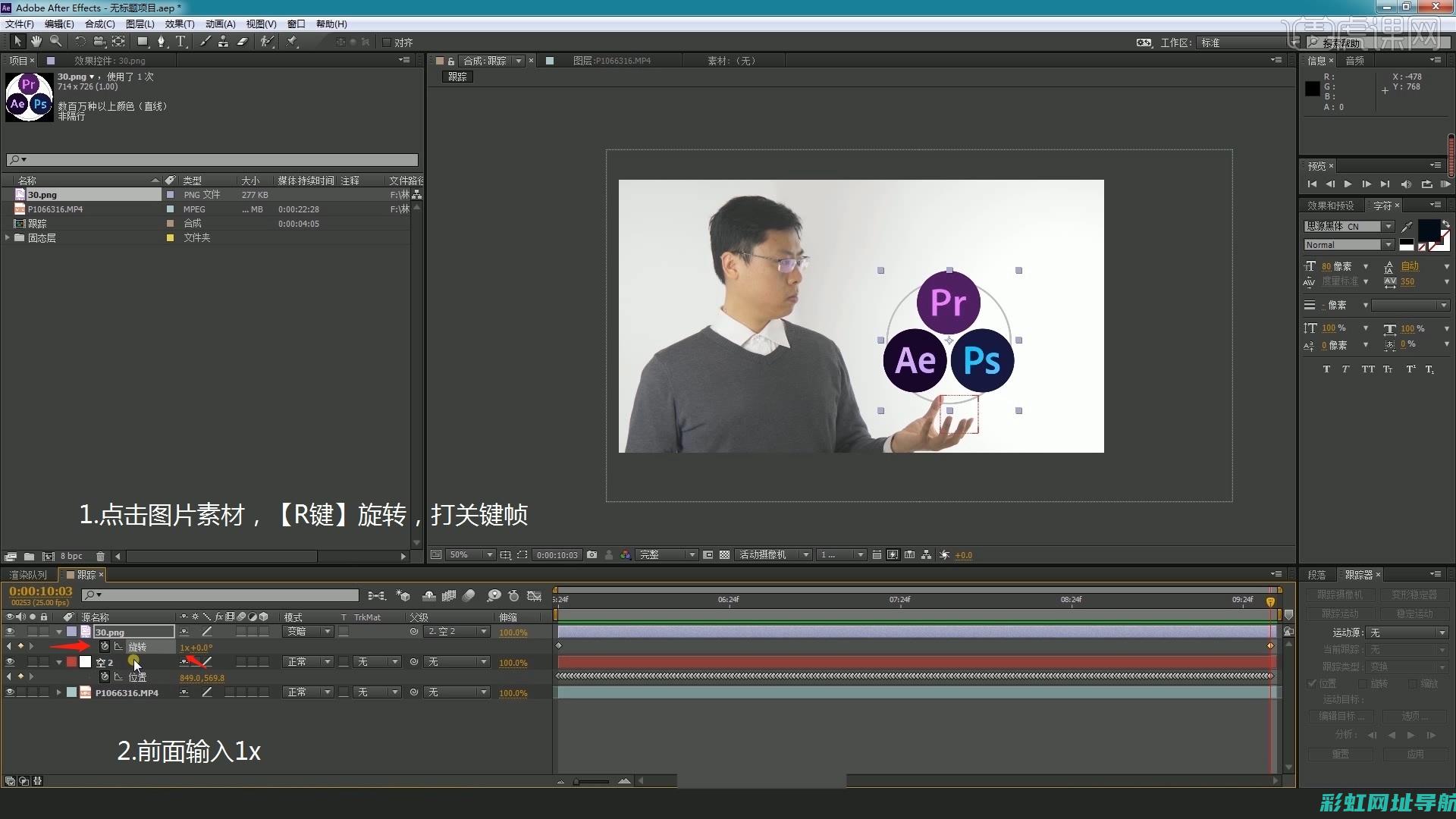1456x819 pixels.
Task: Hide the P1066316.MP4 layer
Action: [x=10, y=692]
